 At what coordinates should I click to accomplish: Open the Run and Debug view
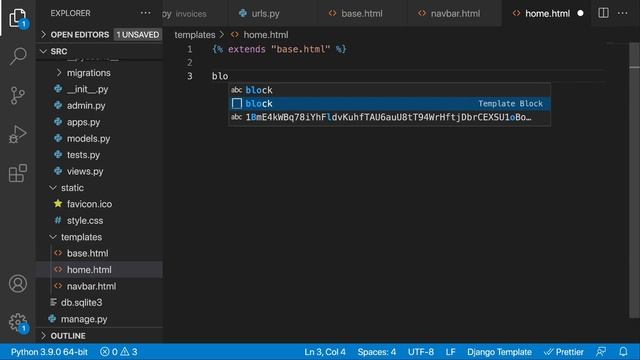[x=18, y=134]
